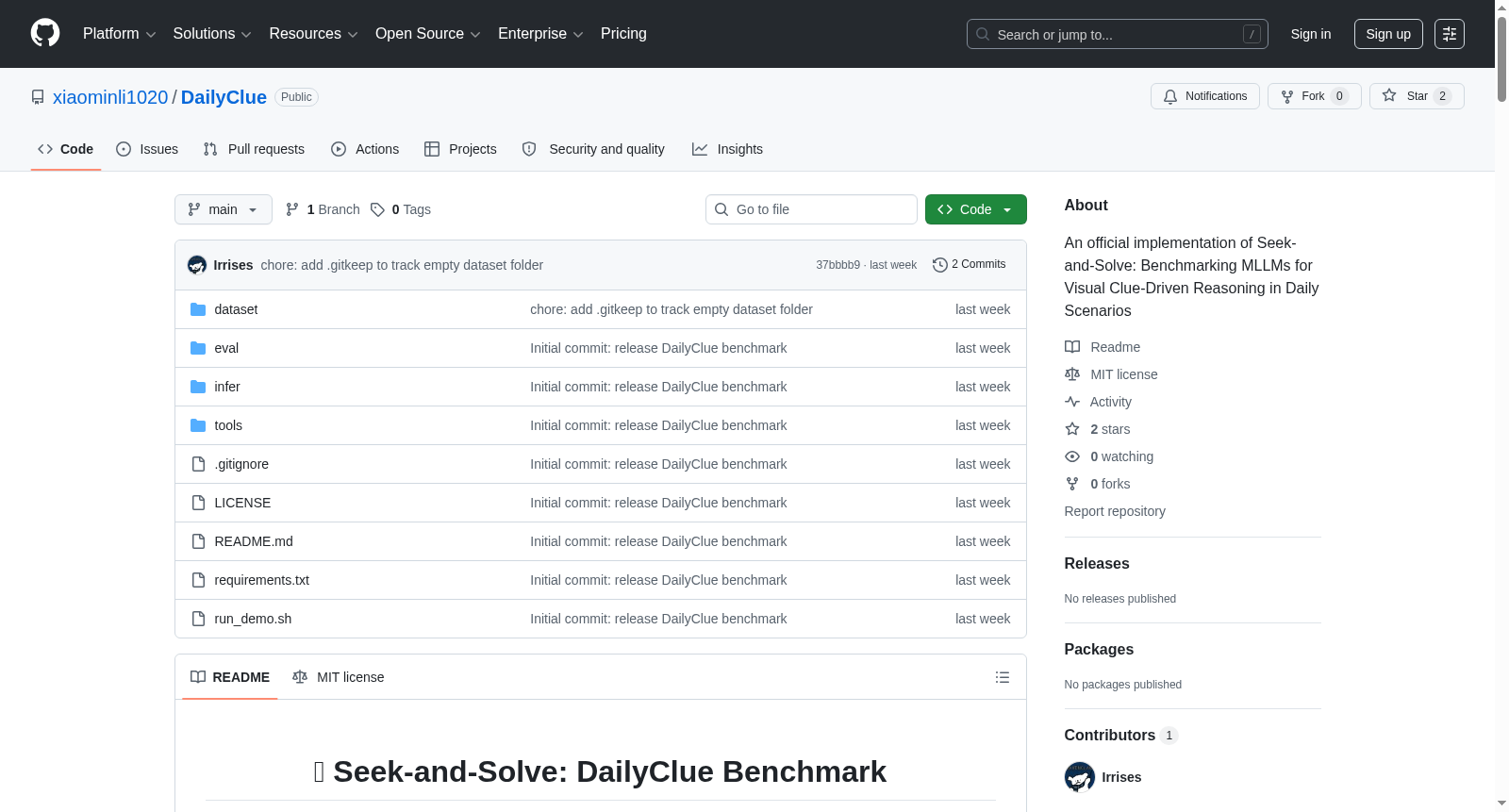The height and width of the screenshot is (812, 1509).
Task: Open the Releases heading link
Action: point(1097,563)
